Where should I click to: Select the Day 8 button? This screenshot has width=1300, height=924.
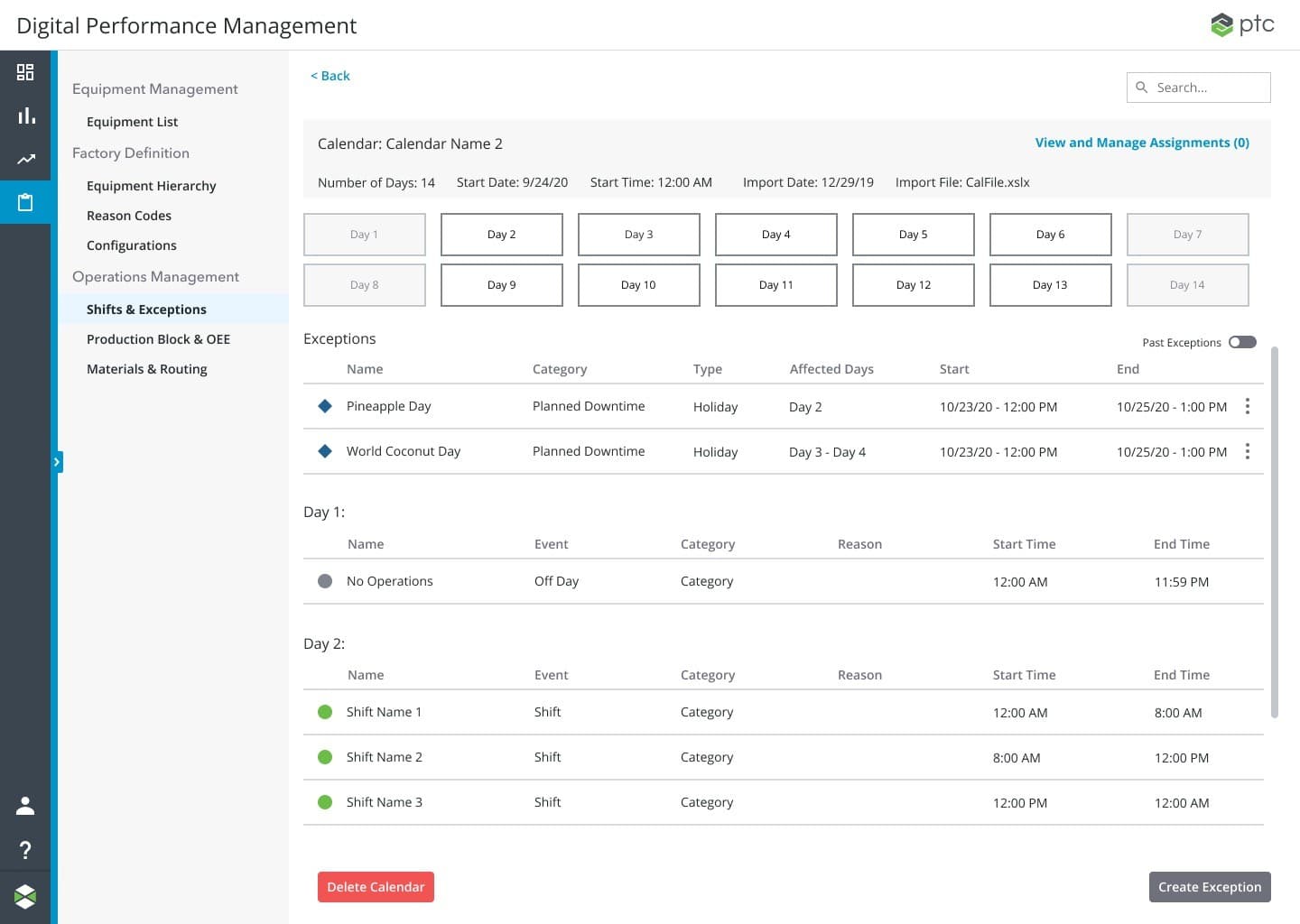(x=365, y=285)
